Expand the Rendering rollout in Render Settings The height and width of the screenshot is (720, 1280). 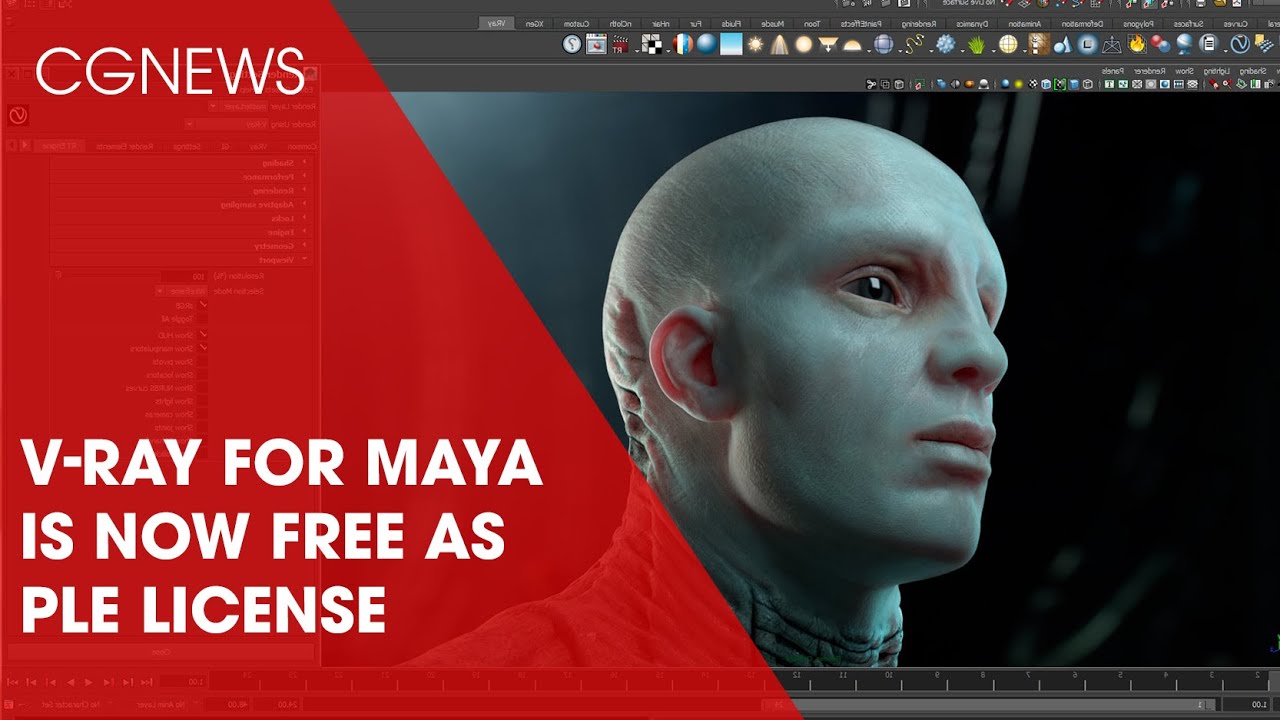[181, 190]
